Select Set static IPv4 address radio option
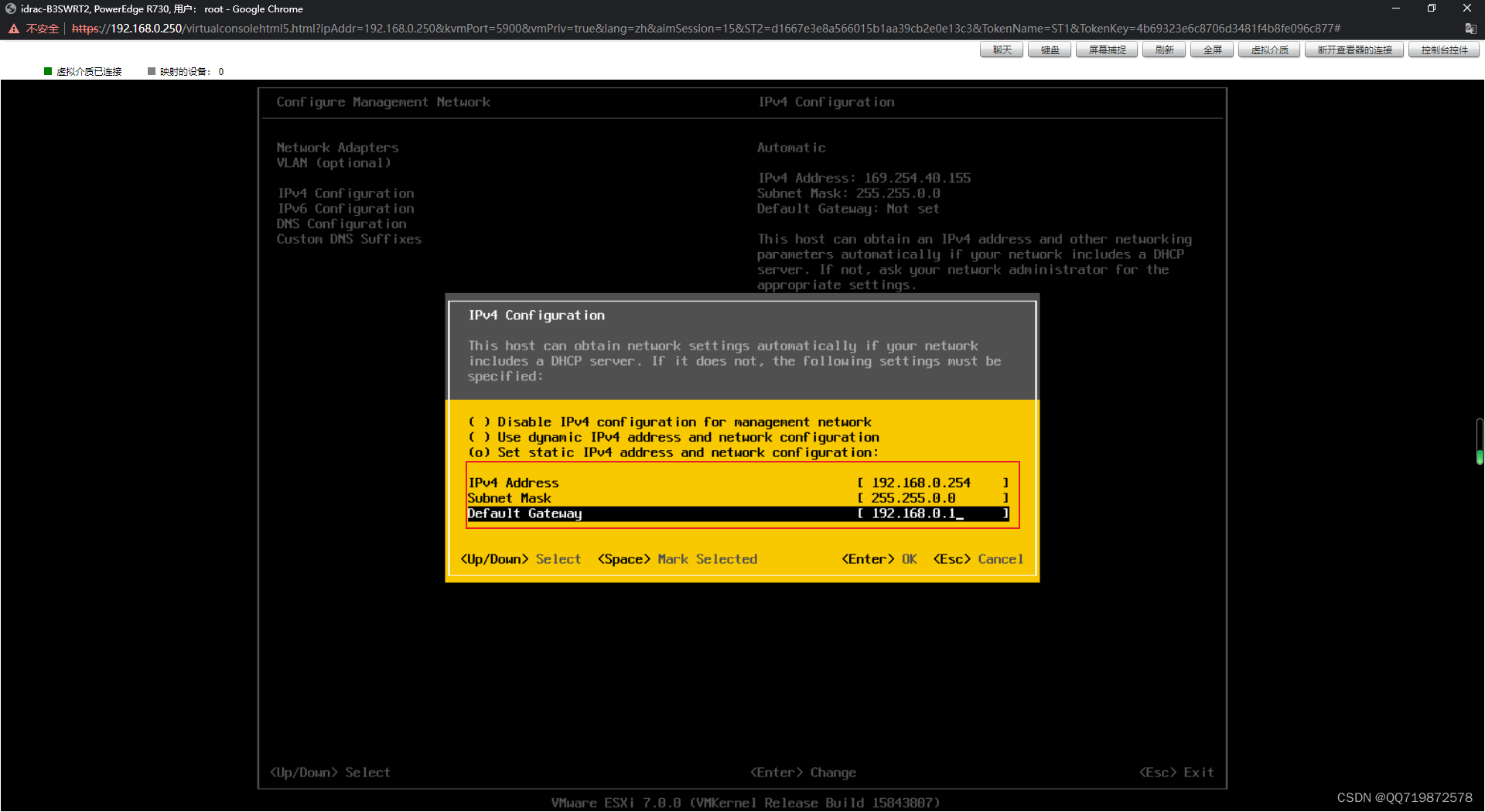This screenshot has width=1485, height=812. 674,453
